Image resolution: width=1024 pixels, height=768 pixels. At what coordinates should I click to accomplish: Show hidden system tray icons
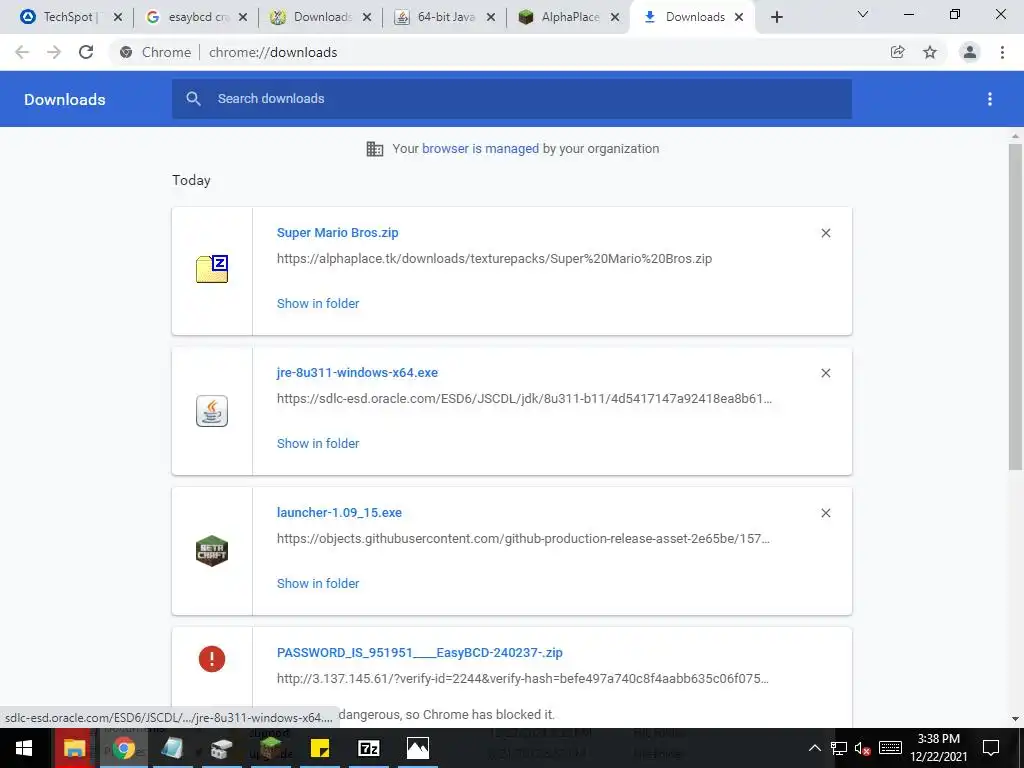coord(814,748)
